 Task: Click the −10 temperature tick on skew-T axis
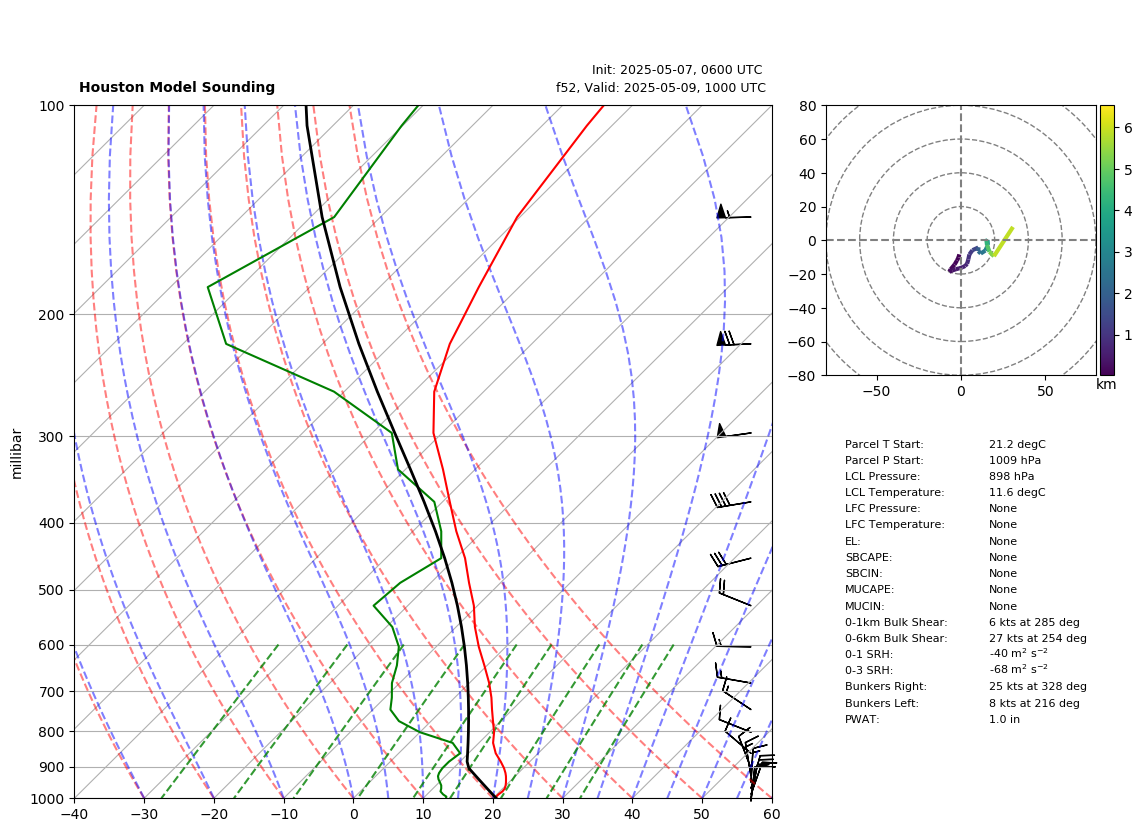[283, 814]
